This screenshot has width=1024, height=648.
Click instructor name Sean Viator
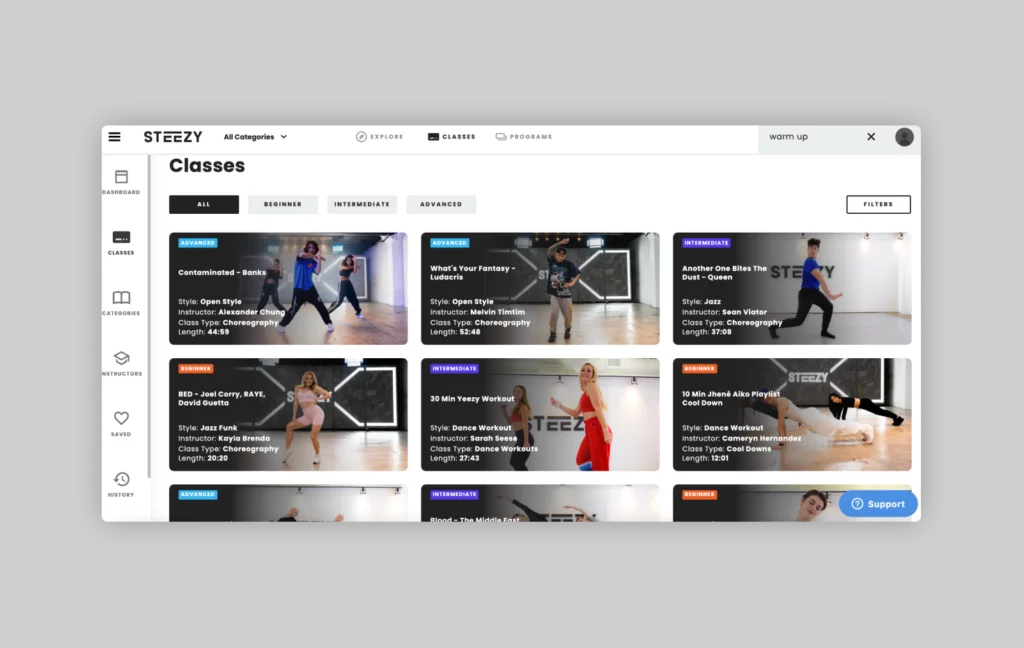pos(744,312)
